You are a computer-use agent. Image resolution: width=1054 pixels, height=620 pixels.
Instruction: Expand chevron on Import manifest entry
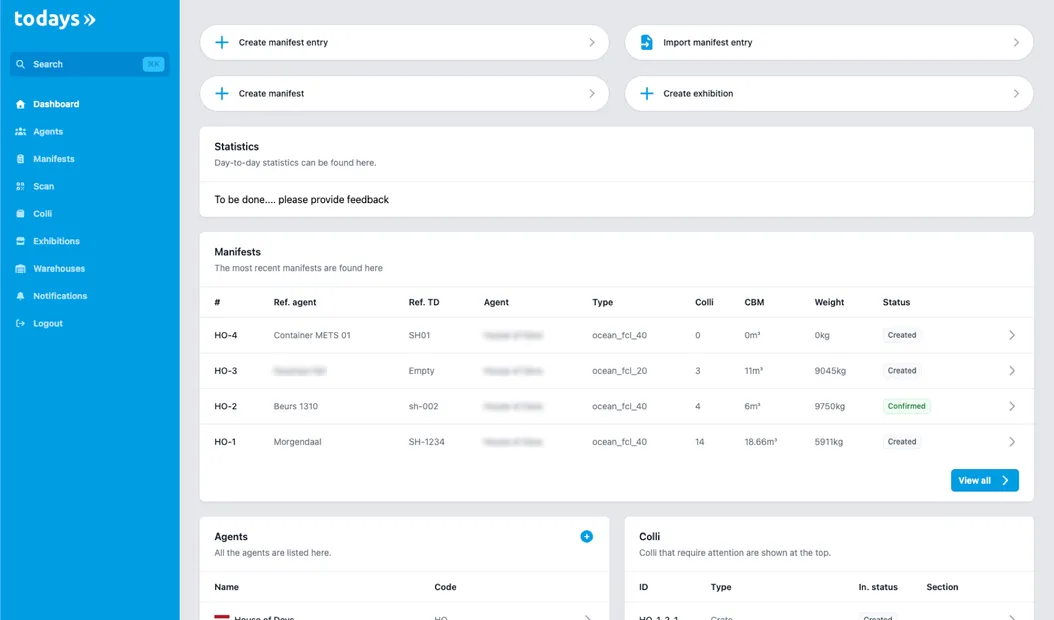1016,42
